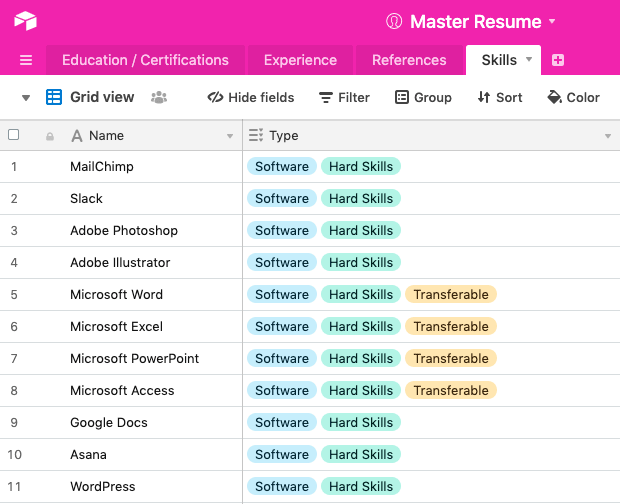Click the Type field multi-select icon
Image resolution: width=620 pixels, height=504 pixels.
256,135
